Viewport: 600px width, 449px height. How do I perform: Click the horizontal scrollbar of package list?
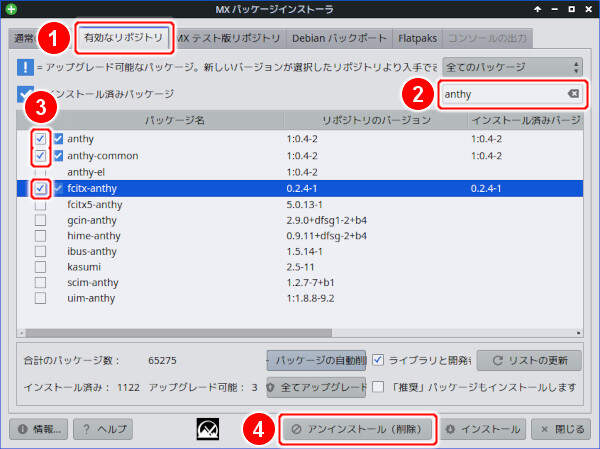point(178,333)
